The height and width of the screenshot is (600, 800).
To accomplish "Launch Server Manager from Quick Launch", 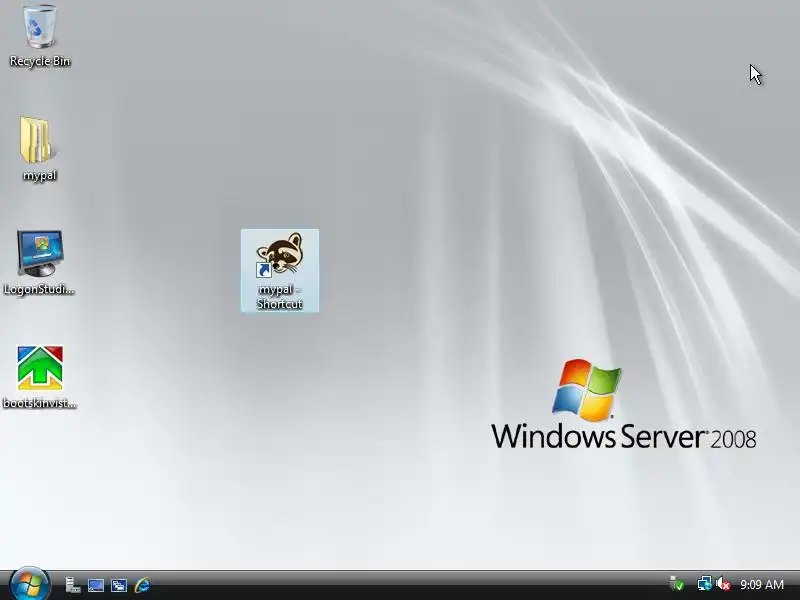I will (x=72, y=585).
